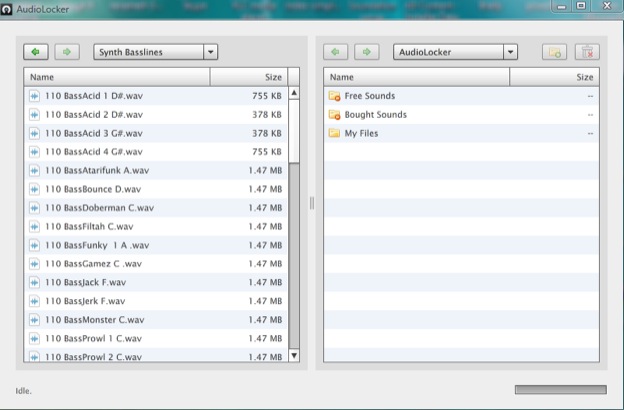Select file name 110 BassJack F.wav
This screenshot has height=410, width=624.
86,283
